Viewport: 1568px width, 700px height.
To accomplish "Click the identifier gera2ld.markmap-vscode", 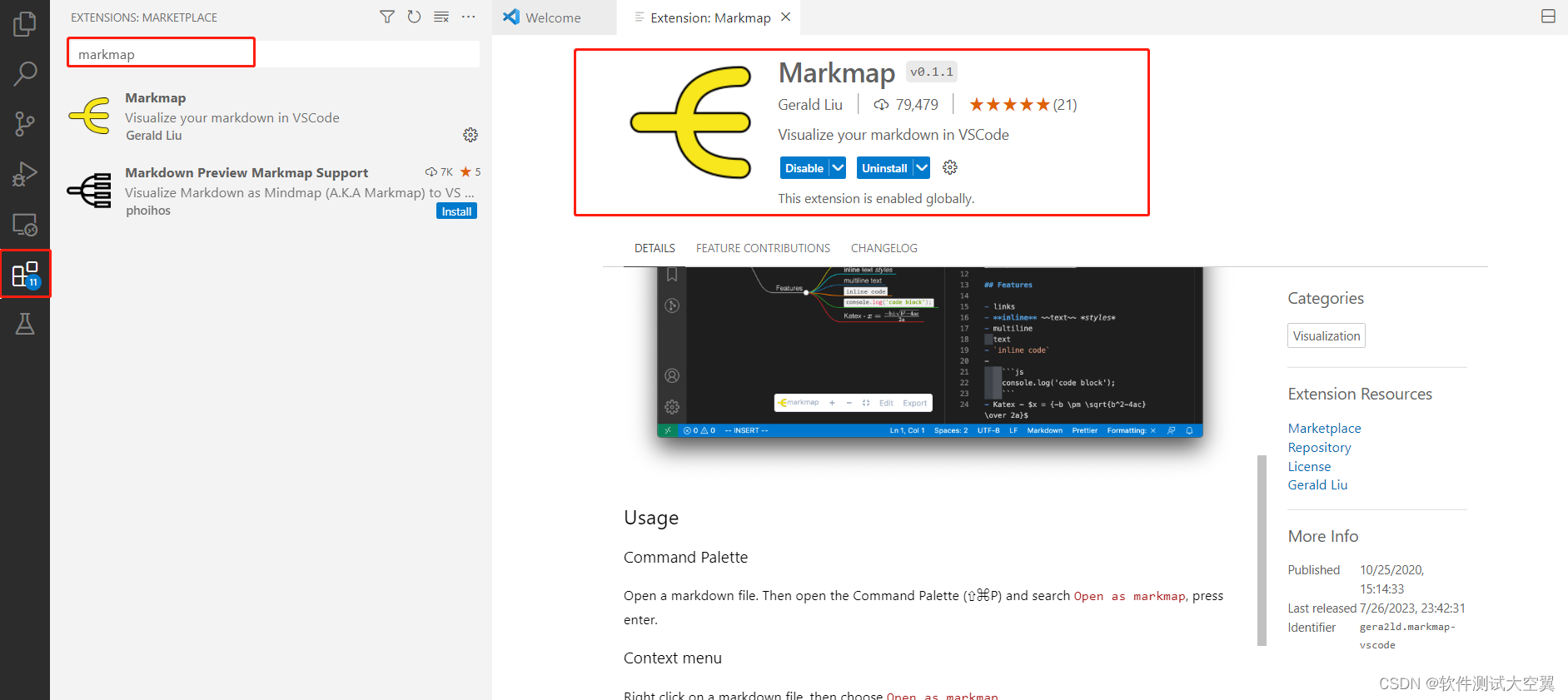I will click(1407, 636).
